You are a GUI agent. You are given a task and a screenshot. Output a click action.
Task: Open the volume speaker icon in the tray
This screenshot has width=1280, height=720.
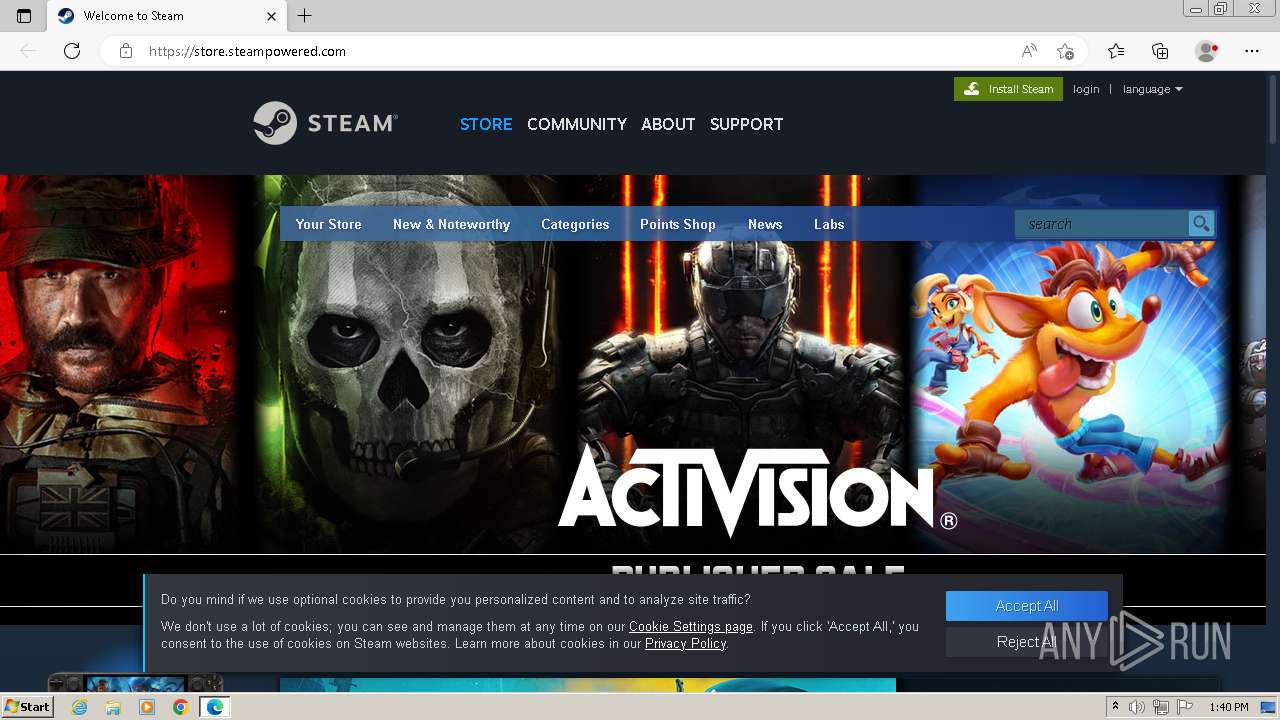1137,707
